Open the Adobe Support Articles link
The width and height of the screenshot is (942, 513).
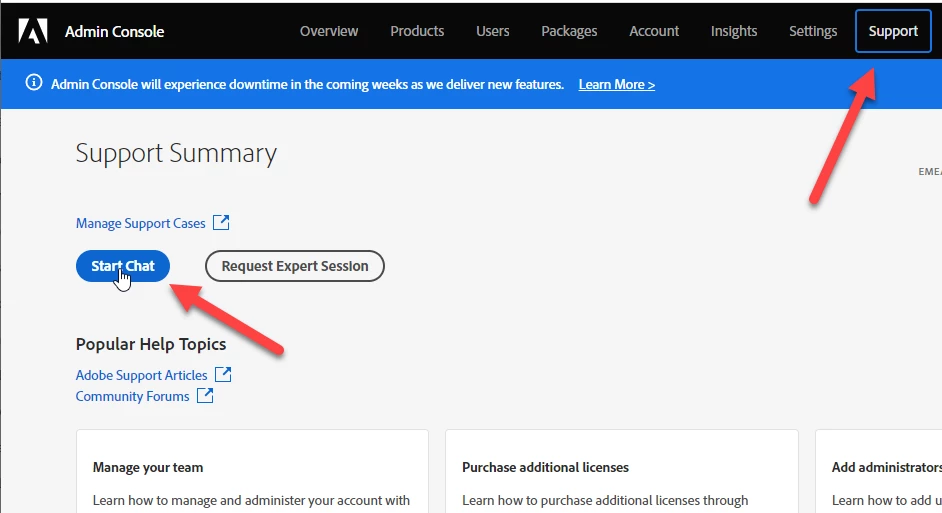(x=141, y=375)
